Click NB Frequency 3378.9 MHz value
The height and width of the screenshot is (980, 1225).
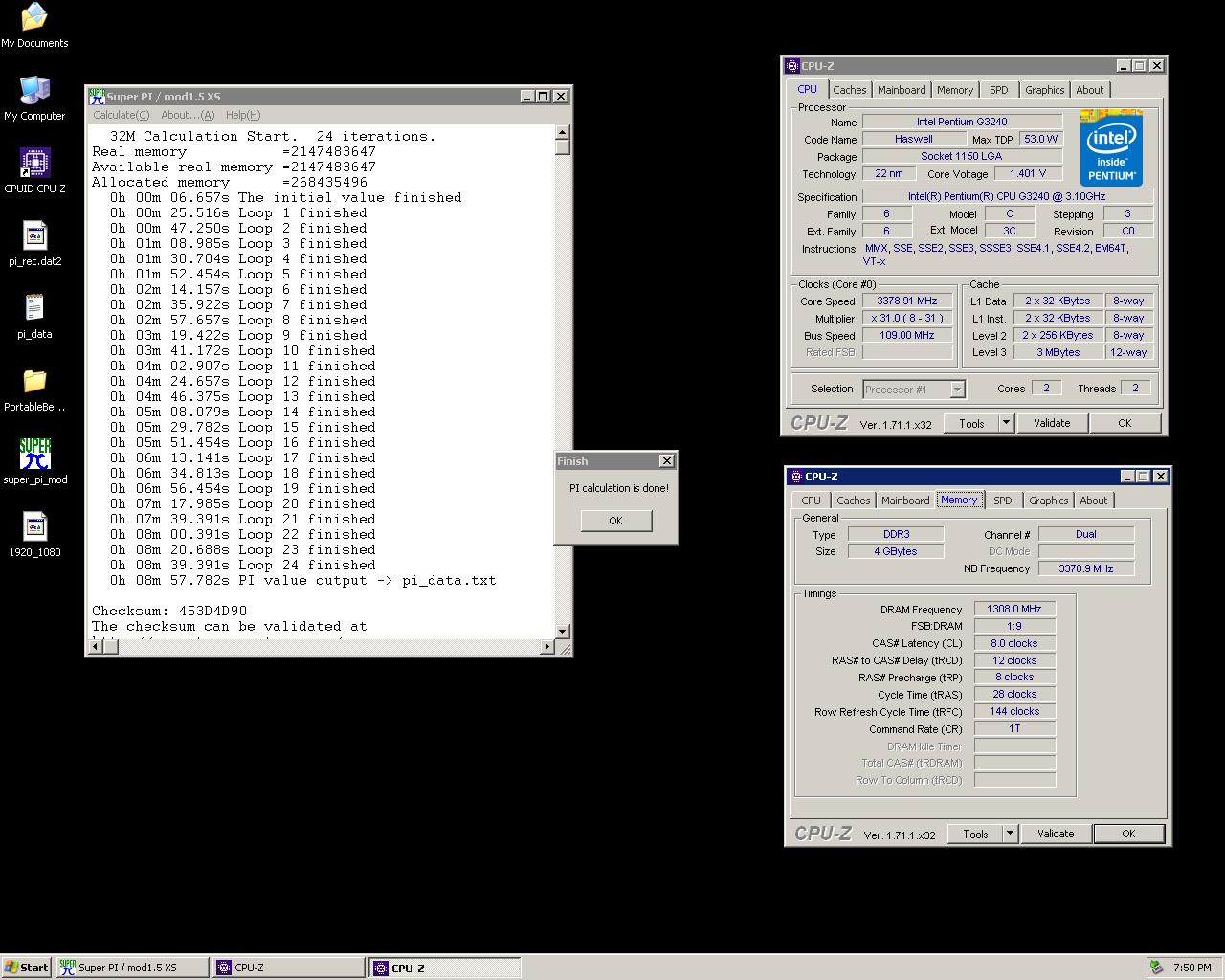[x=1085, y=568]
